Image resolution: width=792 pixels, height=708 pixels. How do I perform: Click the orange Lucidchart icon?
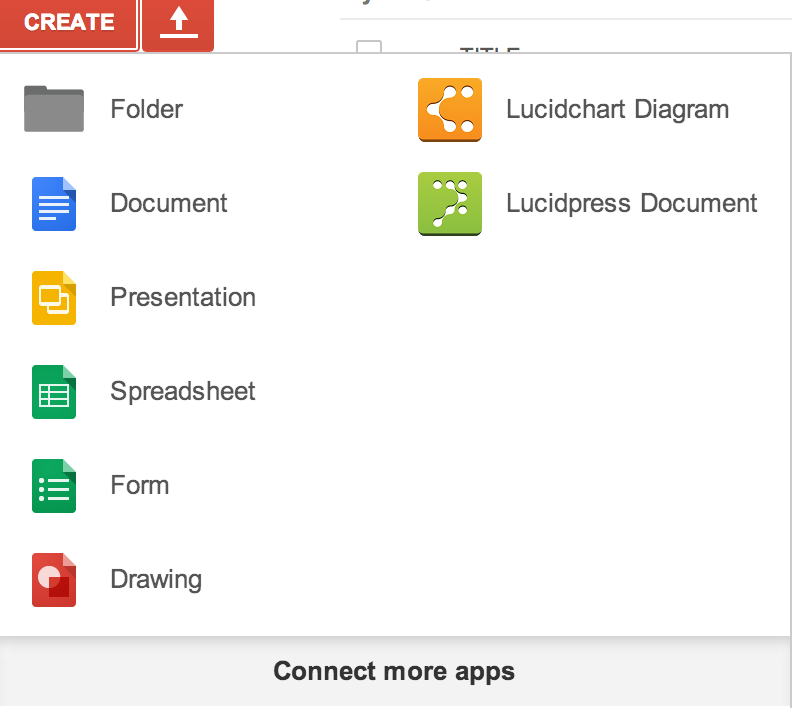(450, 110)
